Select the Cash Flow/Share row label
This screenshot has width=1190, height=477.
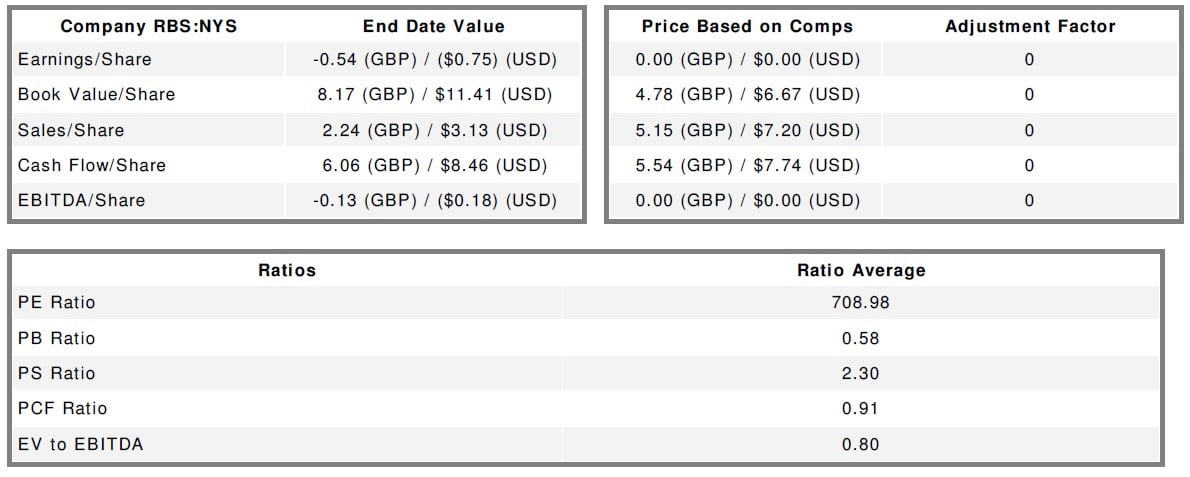92,165
